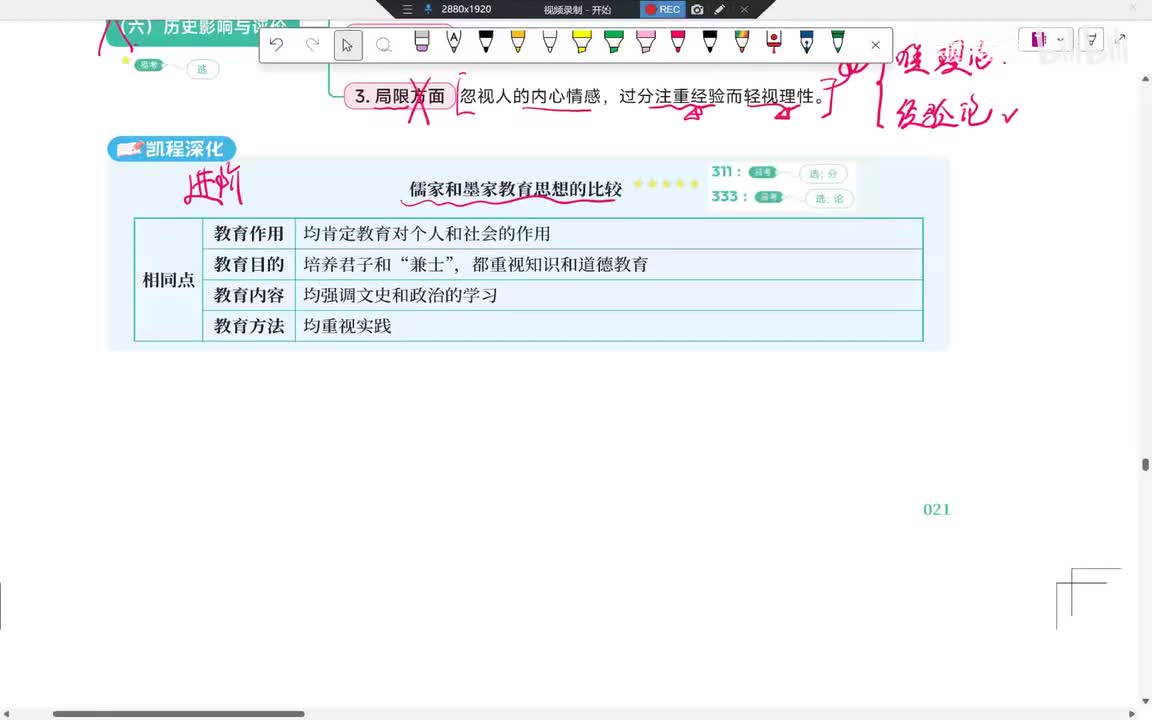1152x720 pixels.
Task: Click the cell 均重视实践
Action: tap(609, 326)
